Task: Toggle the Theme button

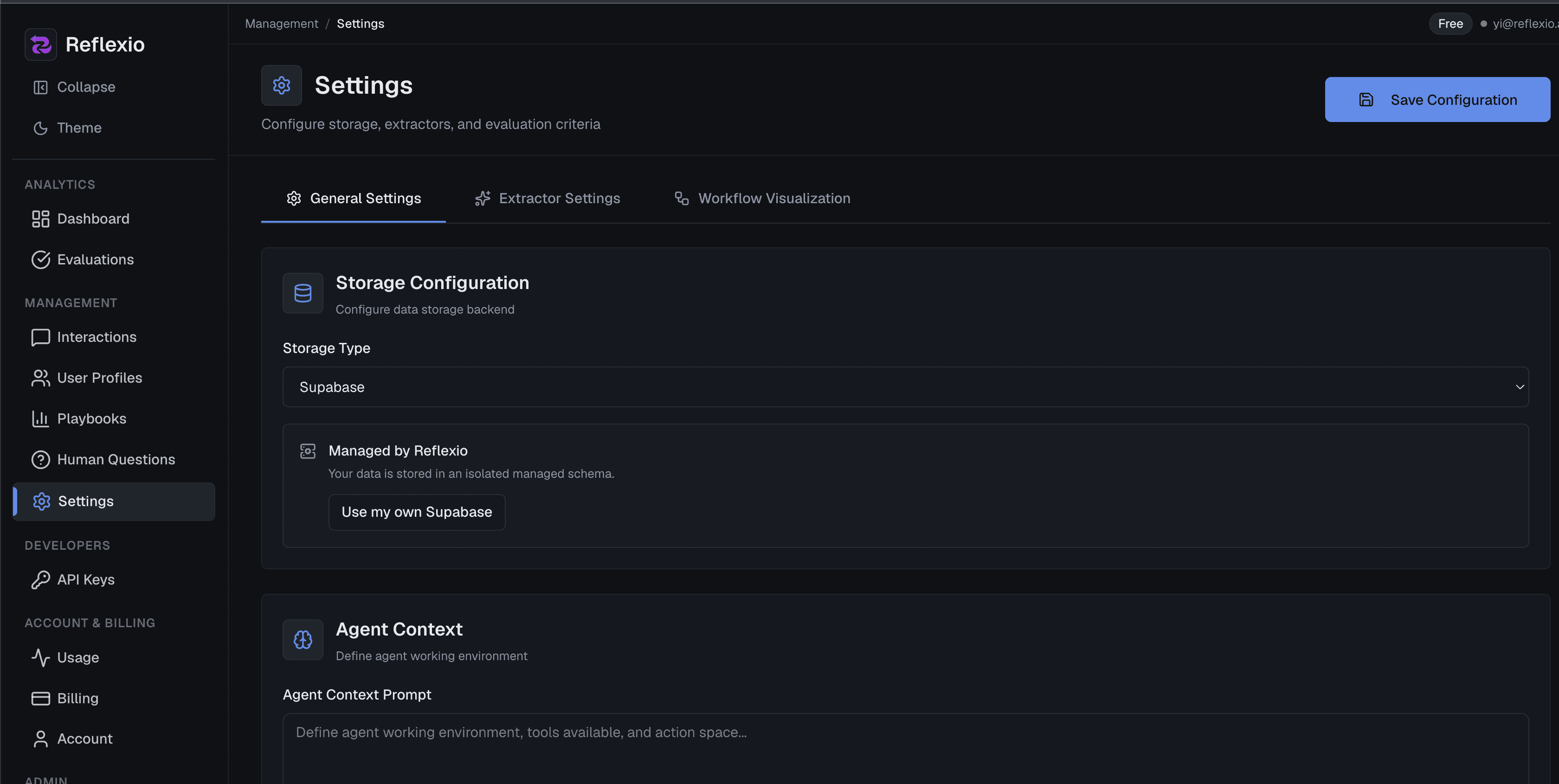Action: pos(114,128)
